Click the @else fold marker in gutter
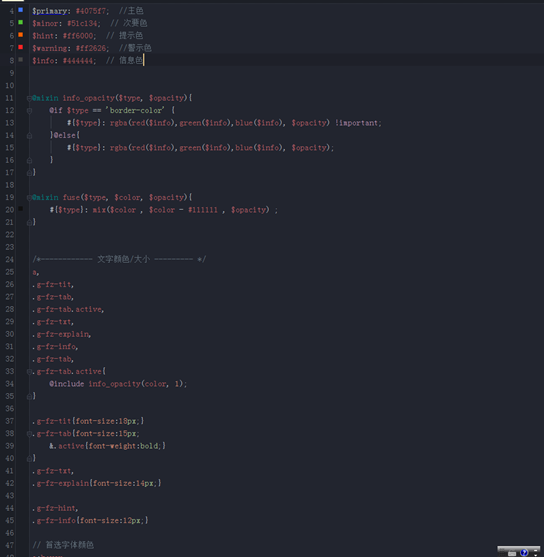 (29, 136)
